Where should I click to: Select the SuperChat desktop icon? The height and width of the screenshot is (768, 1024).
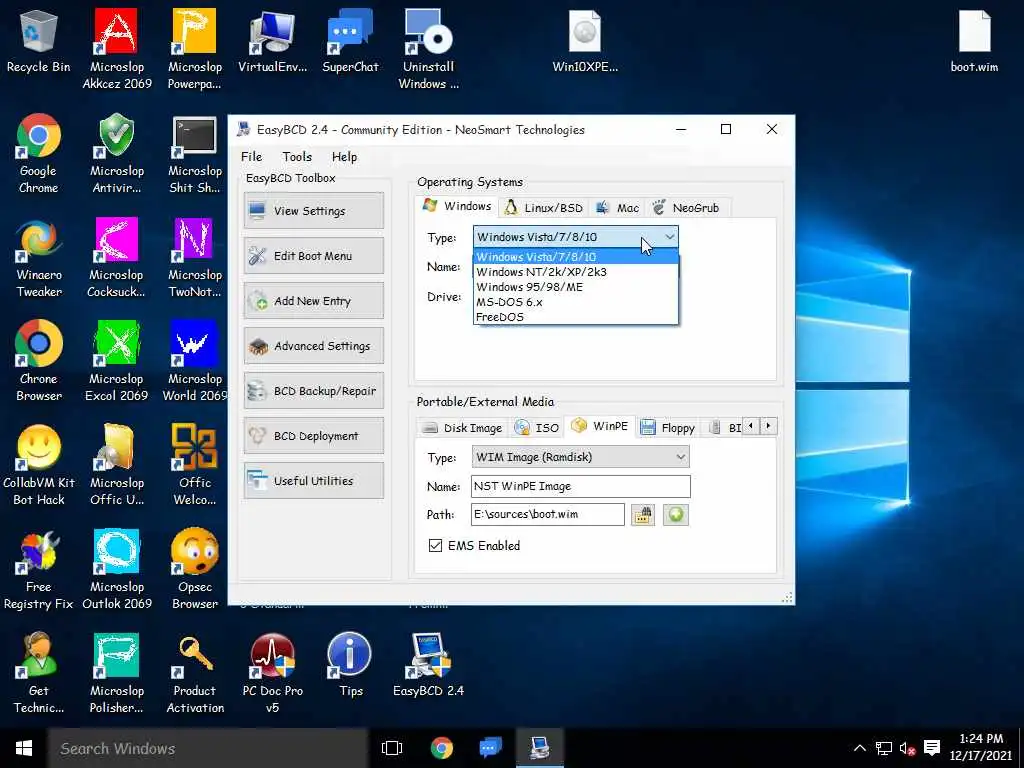point(350,40)
